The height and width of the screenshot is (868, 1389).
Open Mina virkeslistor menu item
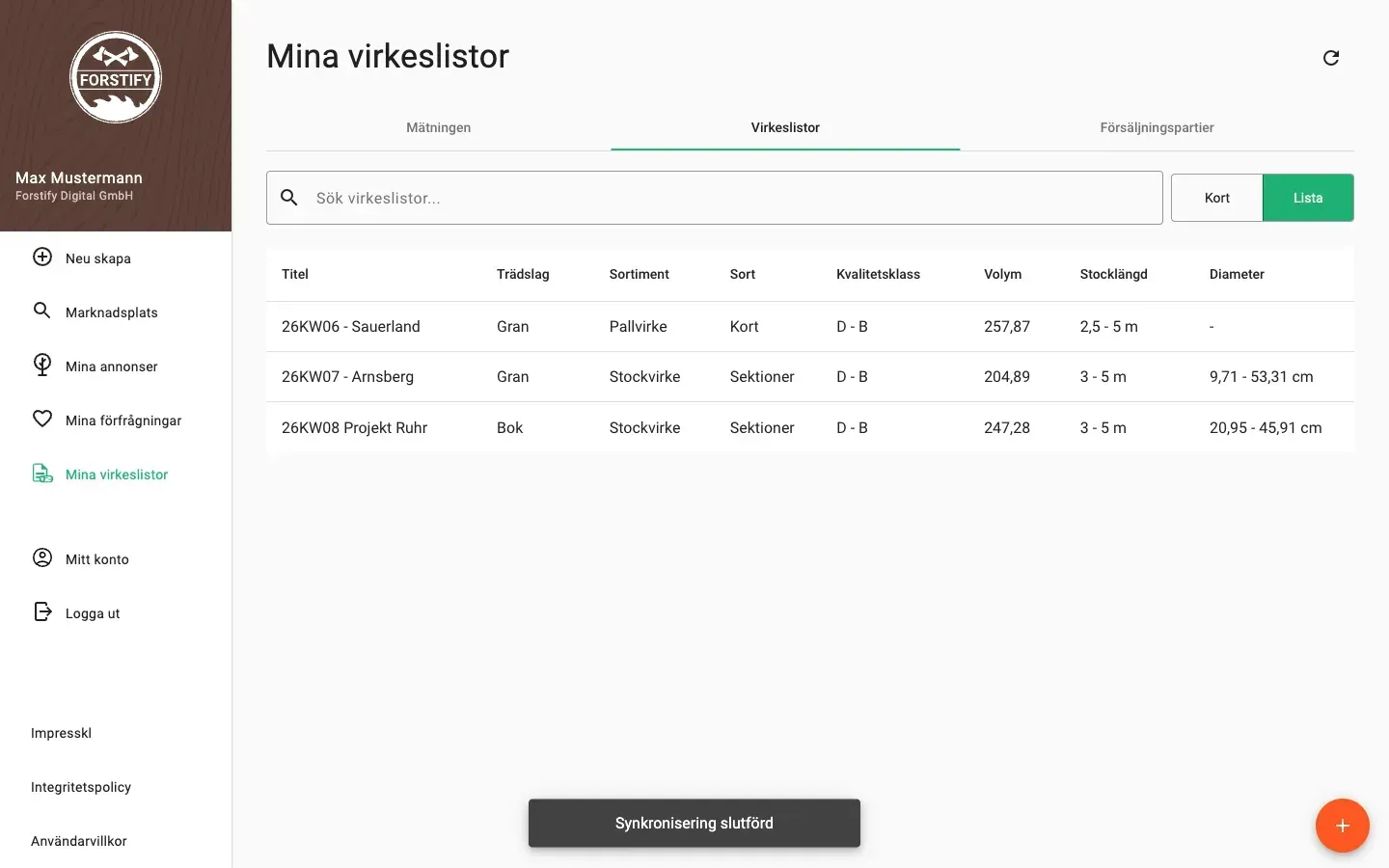coord(116,475)
